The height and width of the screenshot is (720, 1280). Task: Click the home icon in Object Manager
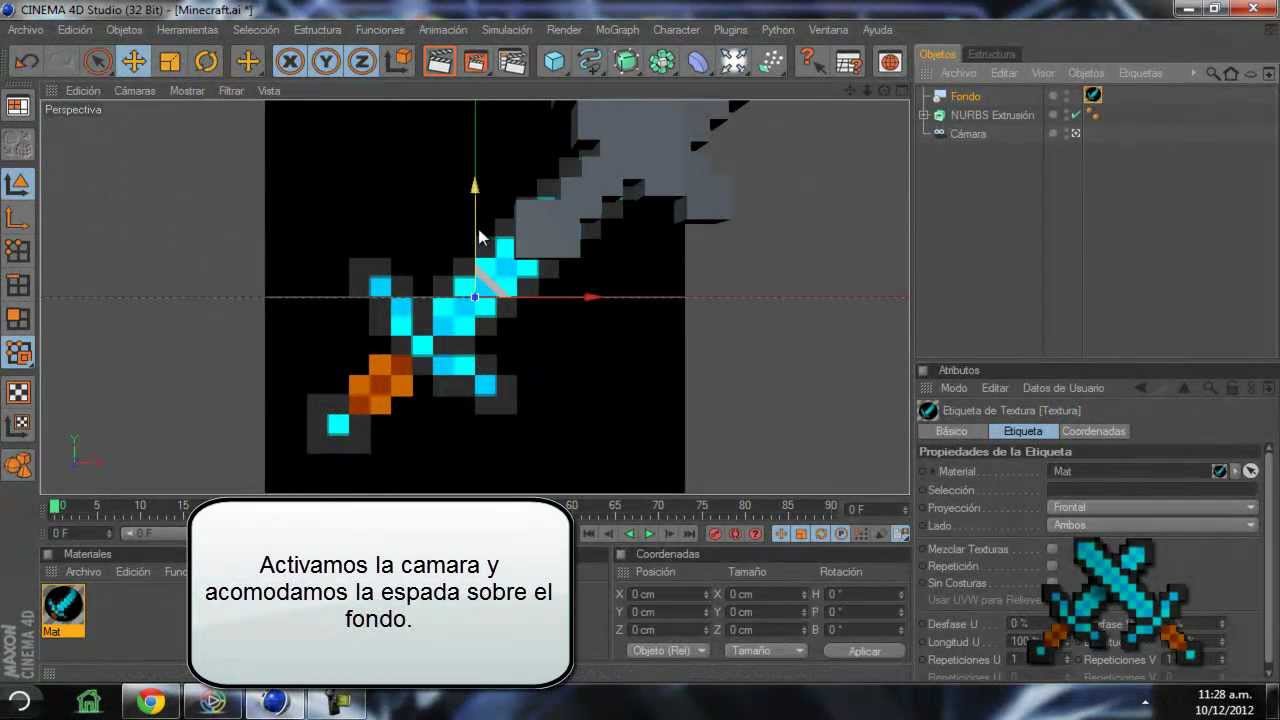[x=1230, y=73]
